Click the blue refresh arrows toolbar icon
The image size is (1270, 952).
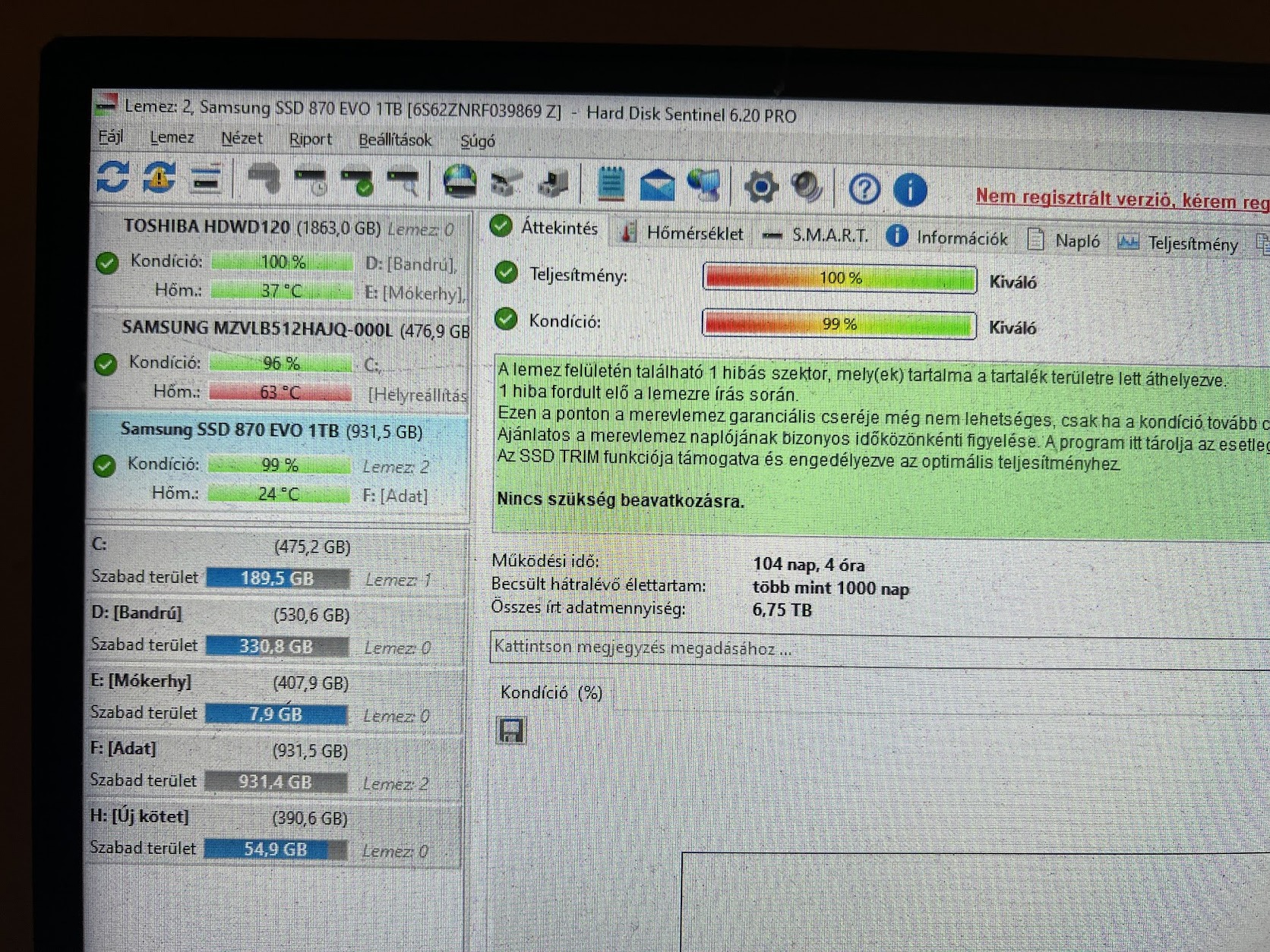pyautogui.click(x=112, y=177)
